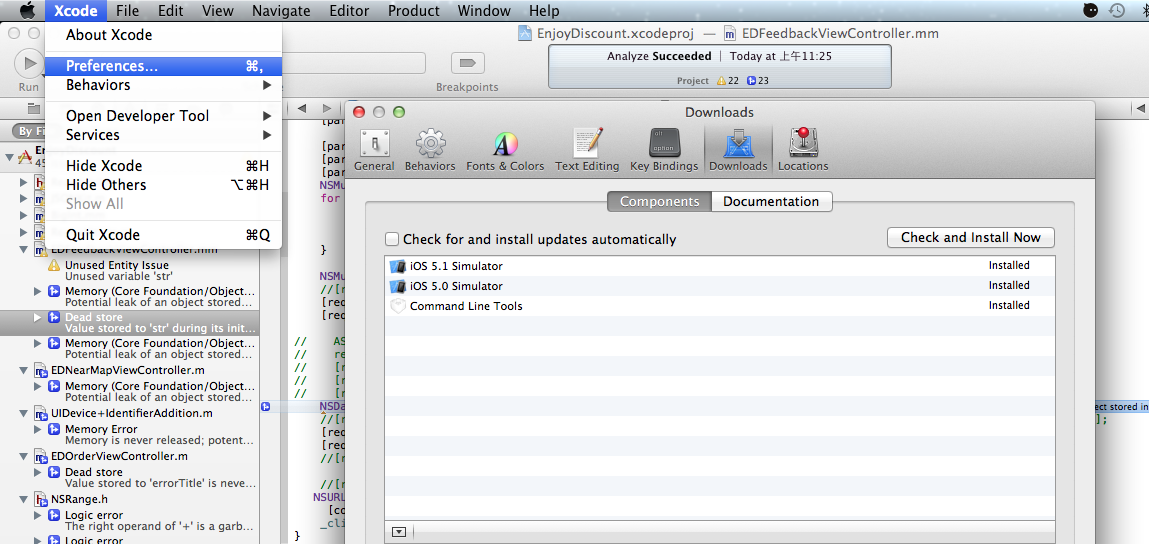Click the Breakpoints toolbar button
The image size is (1149, 544).
point(466,64)
